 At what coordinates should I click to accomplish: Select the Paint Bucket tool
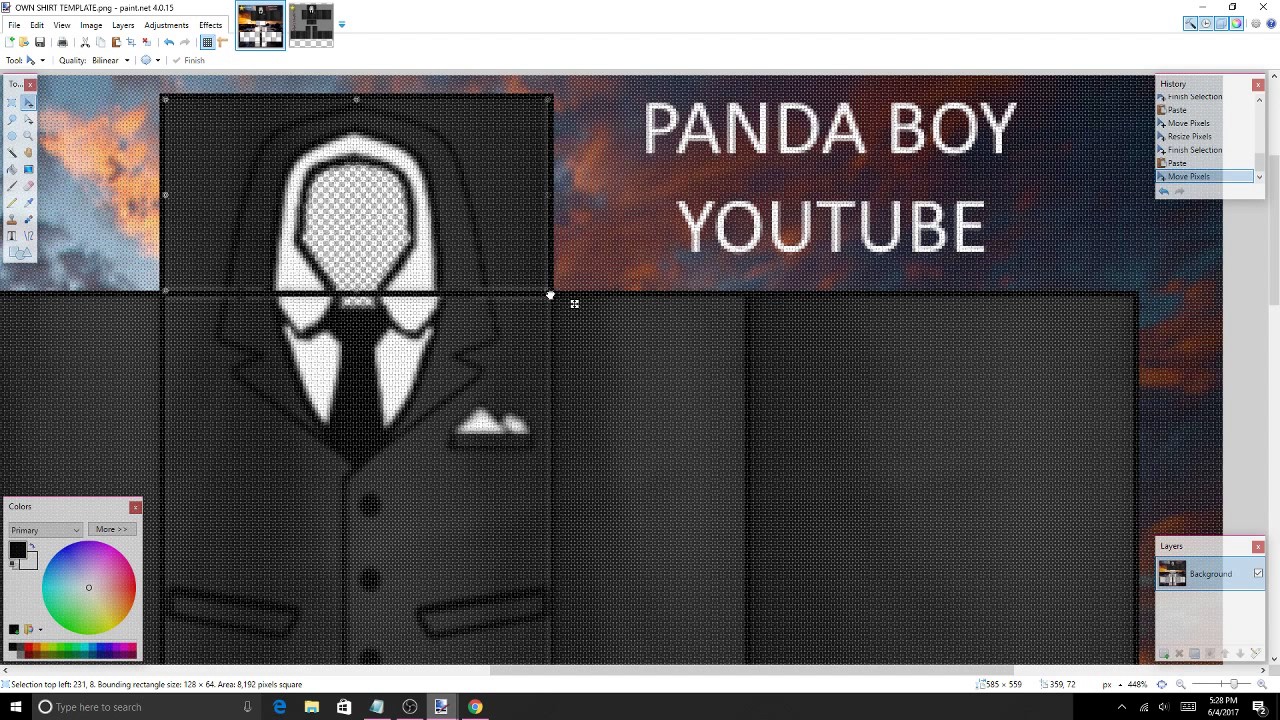click(x=12, y=170)
